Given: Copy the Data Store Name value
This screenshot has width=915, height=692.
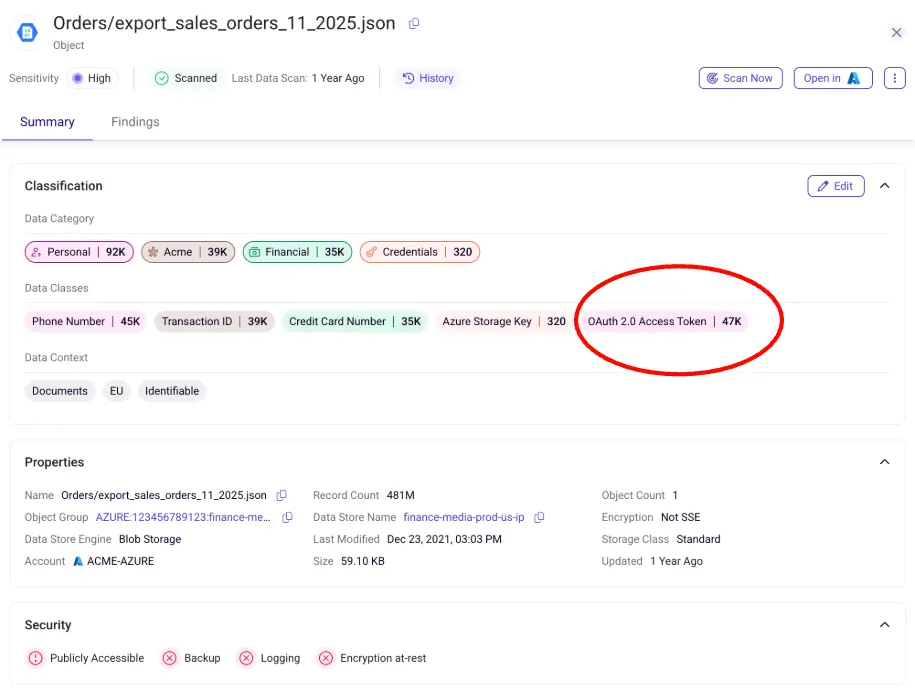Looking at the screenshot, I should (x=539, y=518).
